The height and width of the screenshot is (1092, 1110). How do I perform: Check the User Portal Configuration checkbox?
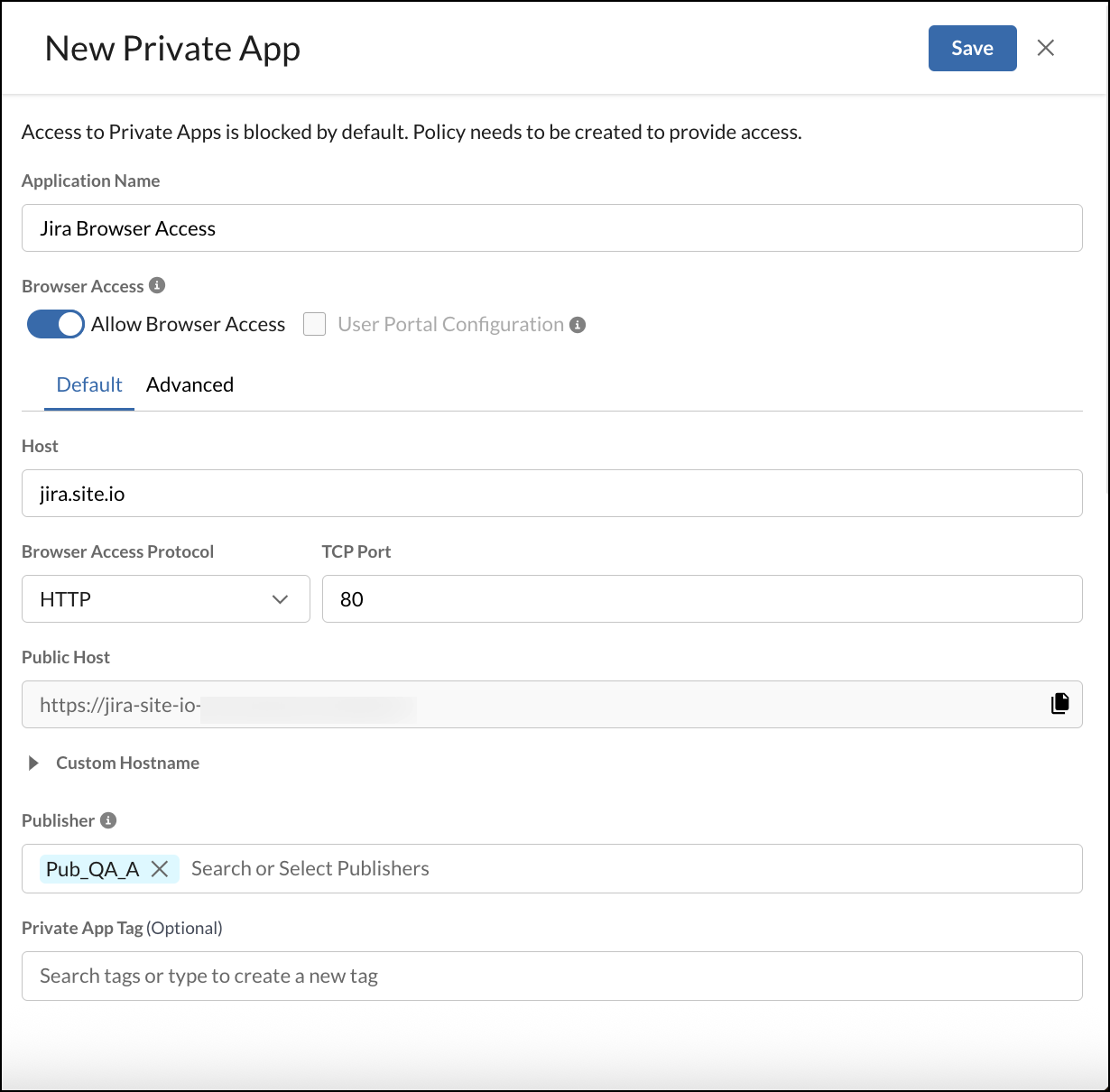coord(314,324)
